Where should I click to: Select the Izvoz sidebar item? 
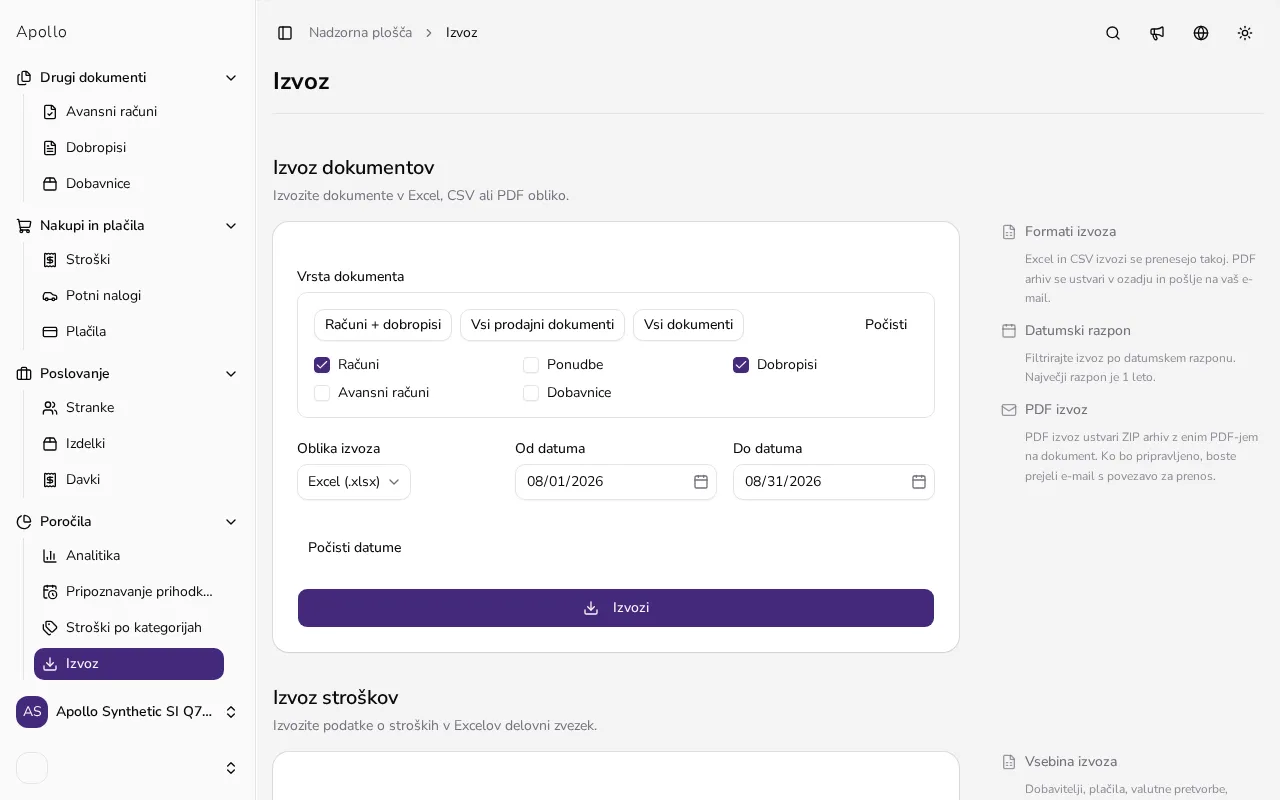(129, 664)
